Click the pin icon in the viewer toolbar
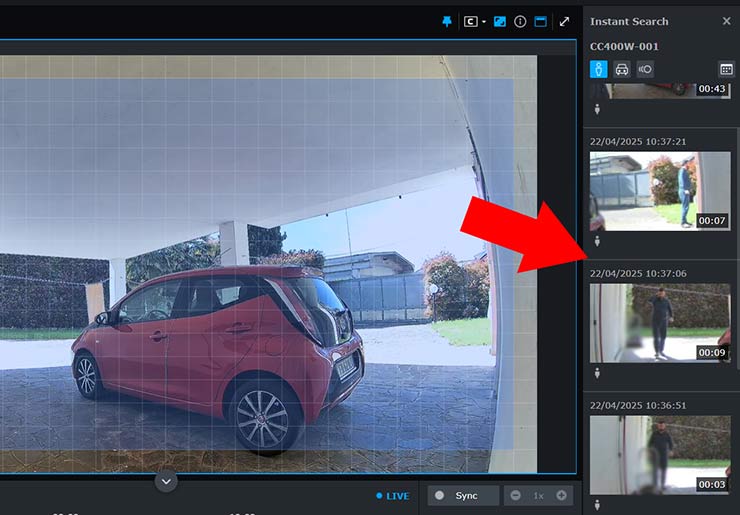Image resolution: width=740 pixels, height=515 pixels. (x=447, y=21)
